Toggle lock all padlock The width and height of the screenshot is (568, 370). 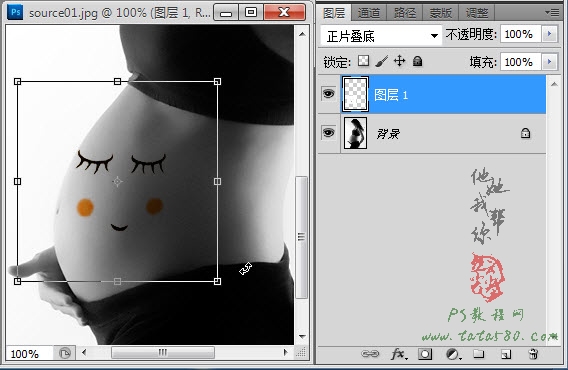coord(417,61)
